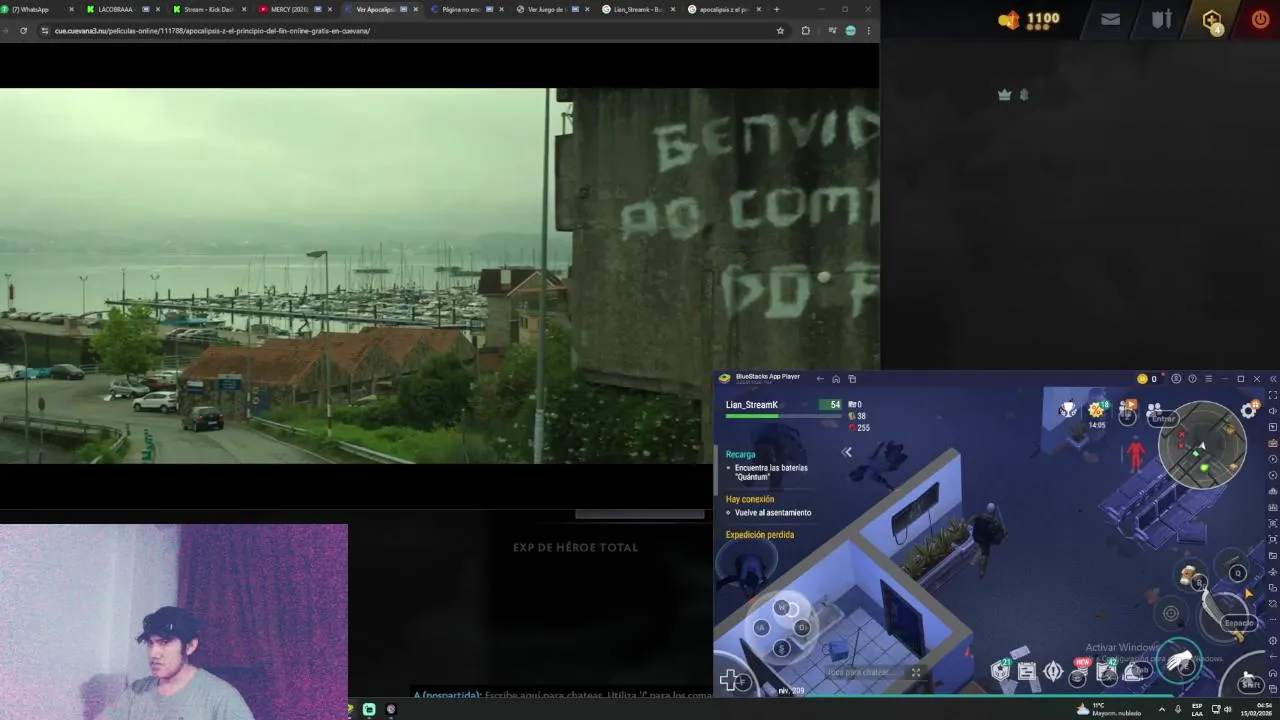Tap the crosshair aim button
This screenshot has height=720, width=1280.
[x=1171, y=613]
